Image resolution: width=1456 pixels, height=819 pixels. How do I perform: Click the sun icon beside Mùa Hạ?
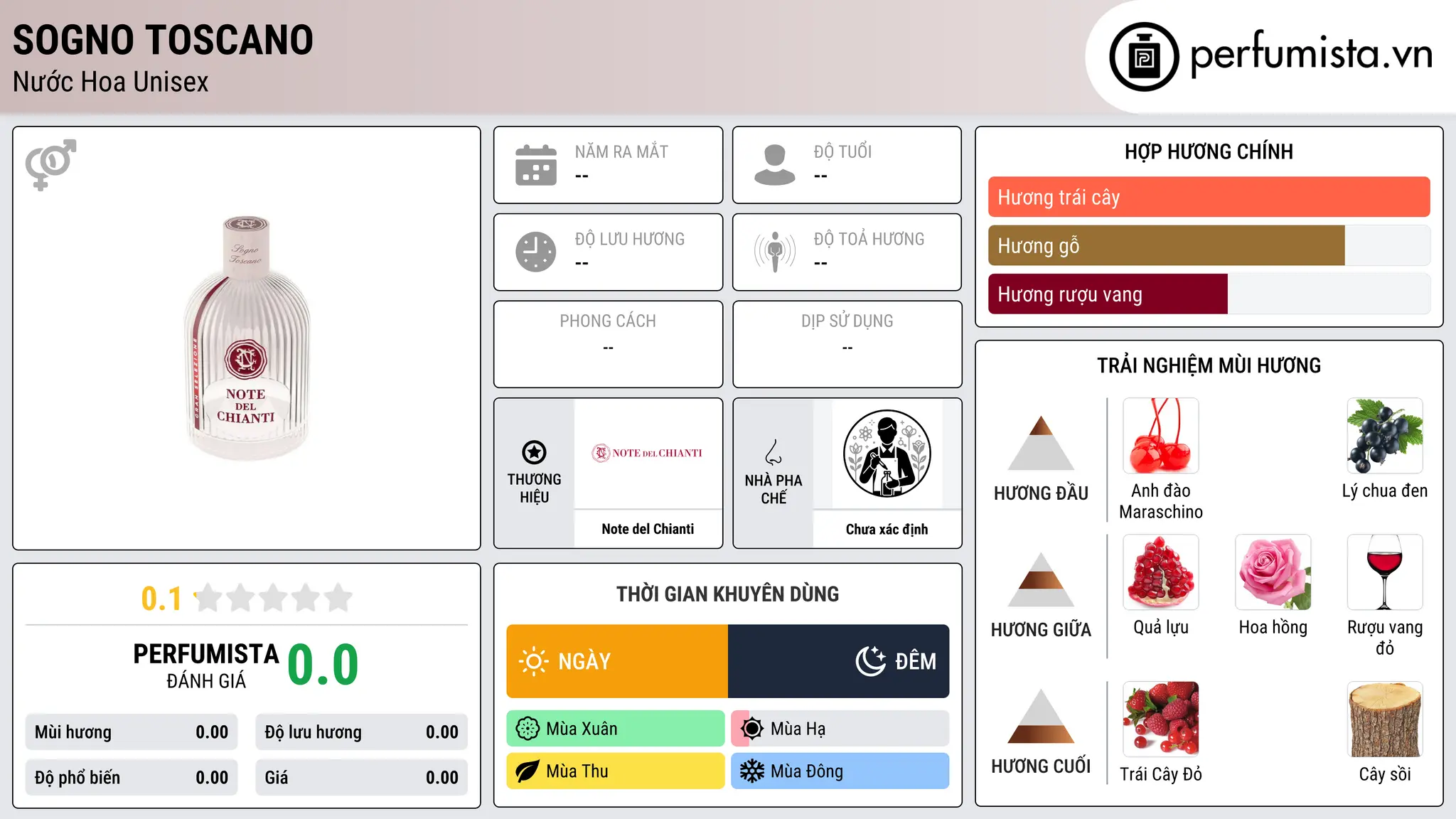pyautogui.click(x=752, y=729)
